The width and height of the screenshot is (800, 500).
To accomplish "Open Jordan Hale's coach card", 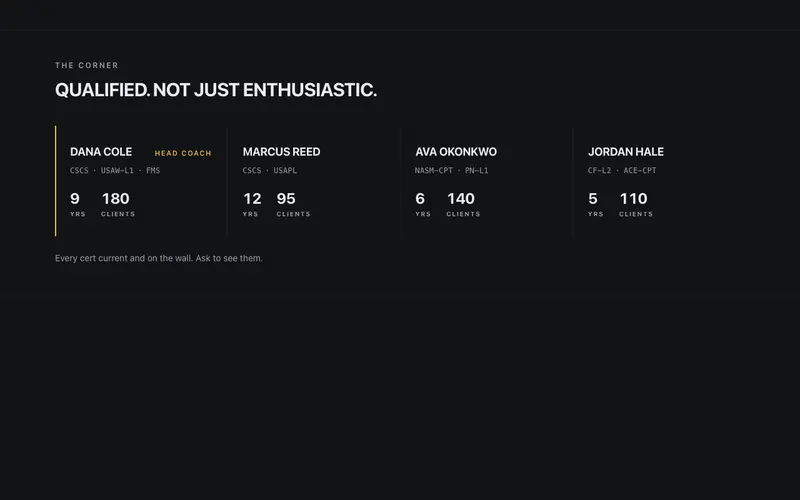I will 659,181.
